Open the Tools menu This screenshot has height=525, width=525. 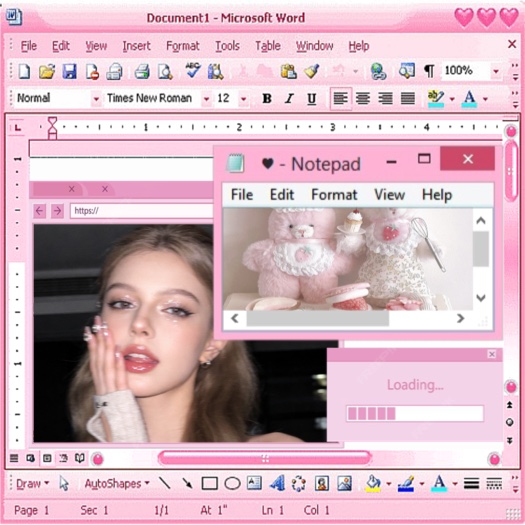click(227, 46)
